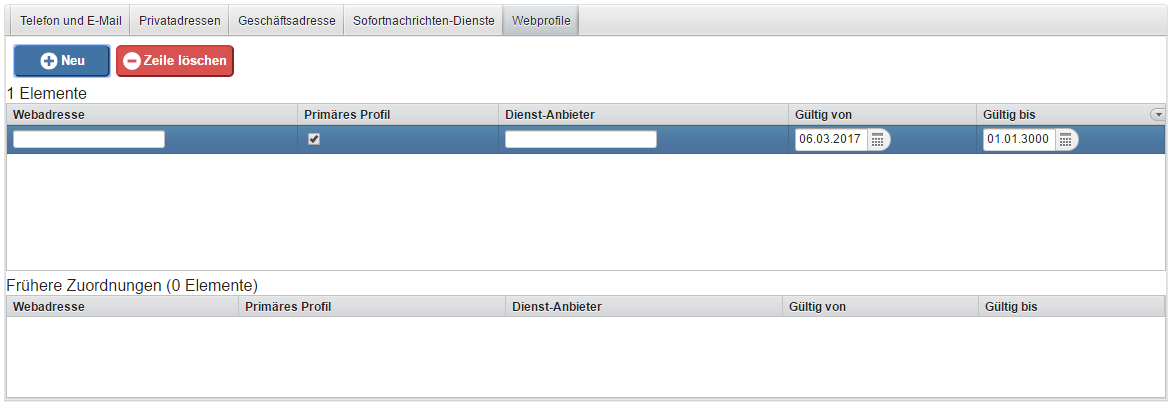Click the Zeile löschen button

[175, 61]
